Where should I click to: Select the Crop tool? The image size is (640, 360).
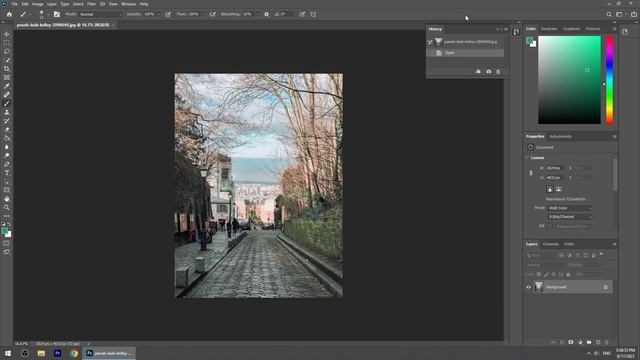click(x=7, y=69)
